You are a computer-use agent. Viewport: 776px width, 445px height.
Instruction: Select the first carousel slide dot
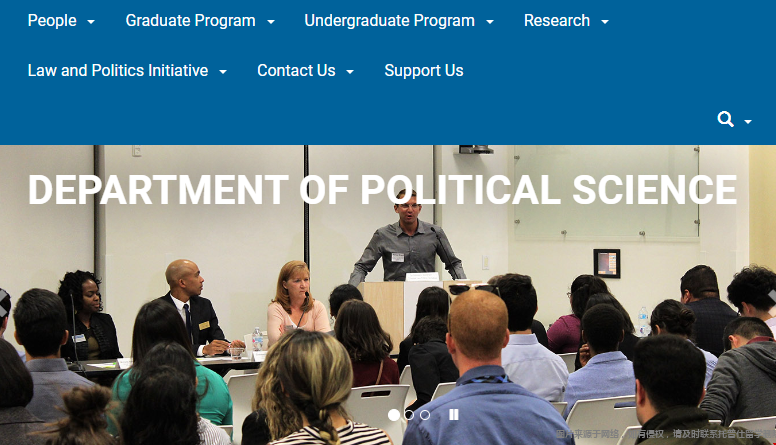tap(394, 415)
